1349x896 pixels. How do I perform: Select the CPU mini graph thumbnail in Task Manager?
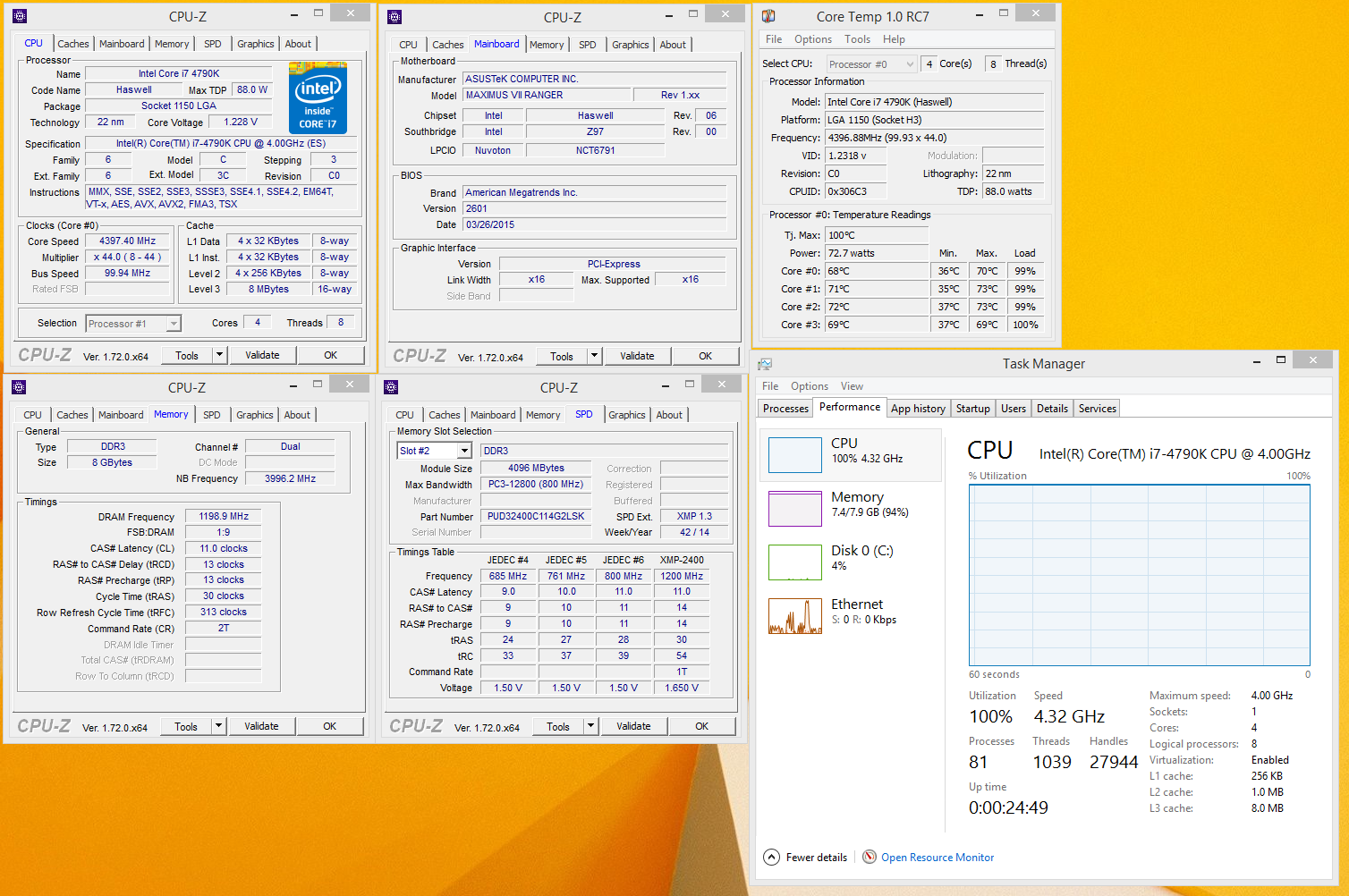pos(795,455)
